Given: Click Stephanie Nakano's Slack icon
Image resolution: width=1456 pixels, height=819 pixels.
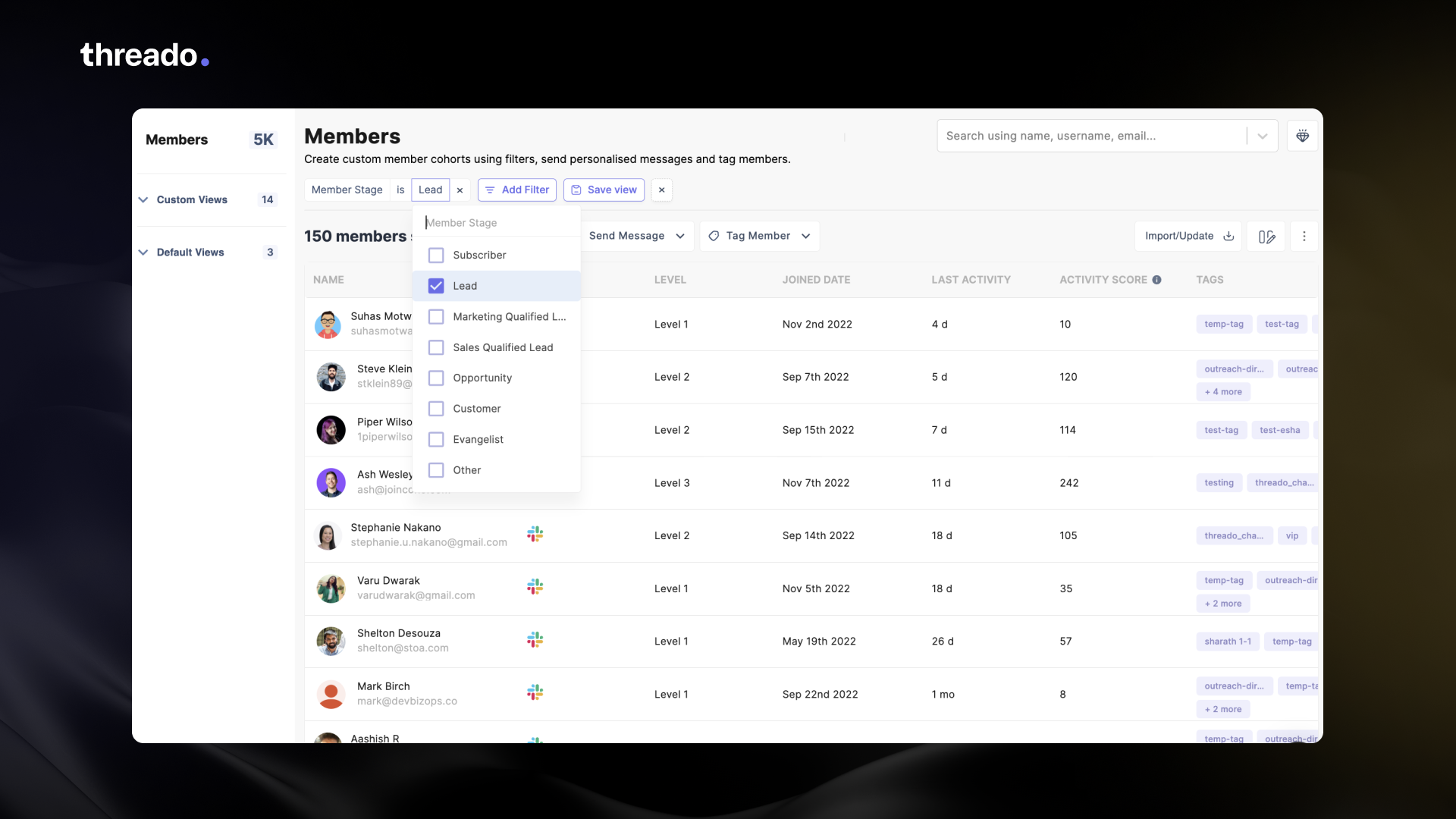Looking at the screenshot, I should pyautogui.click(x=535, y=535).
